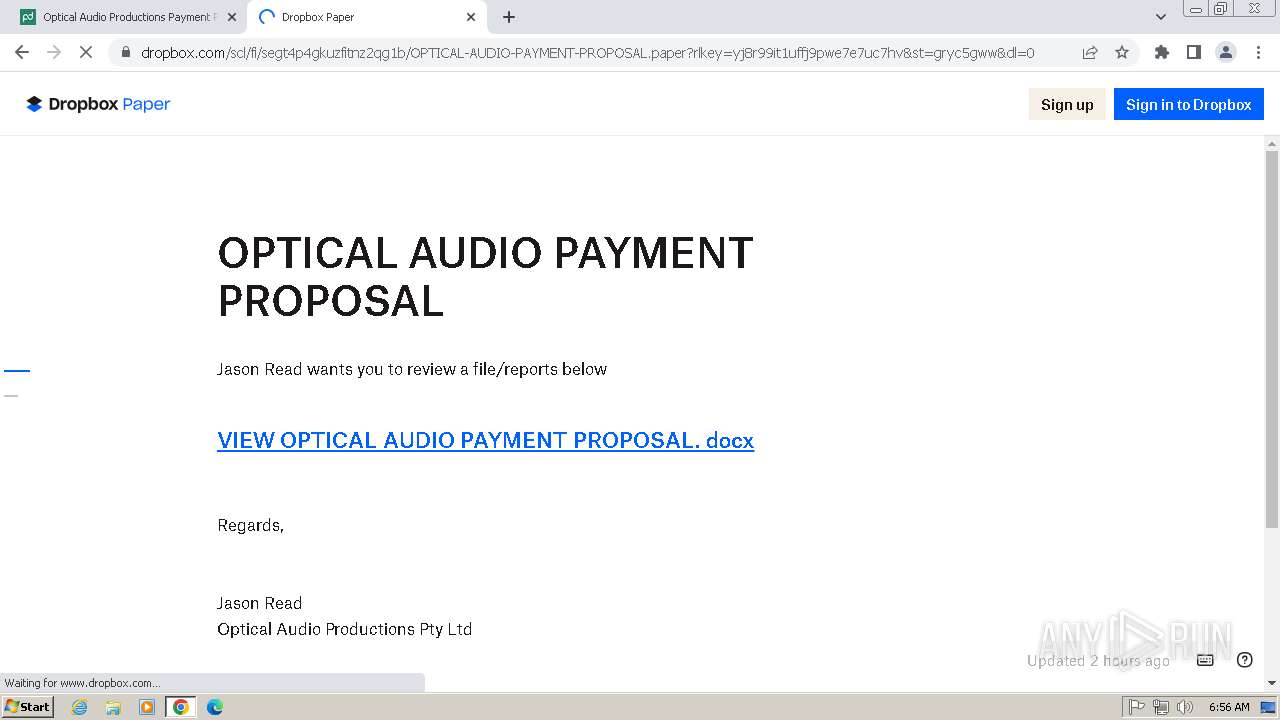Click 'Optical Audio Productions Pty Ltd' text
Screen dimensions: 1280x720
point(344,629)
